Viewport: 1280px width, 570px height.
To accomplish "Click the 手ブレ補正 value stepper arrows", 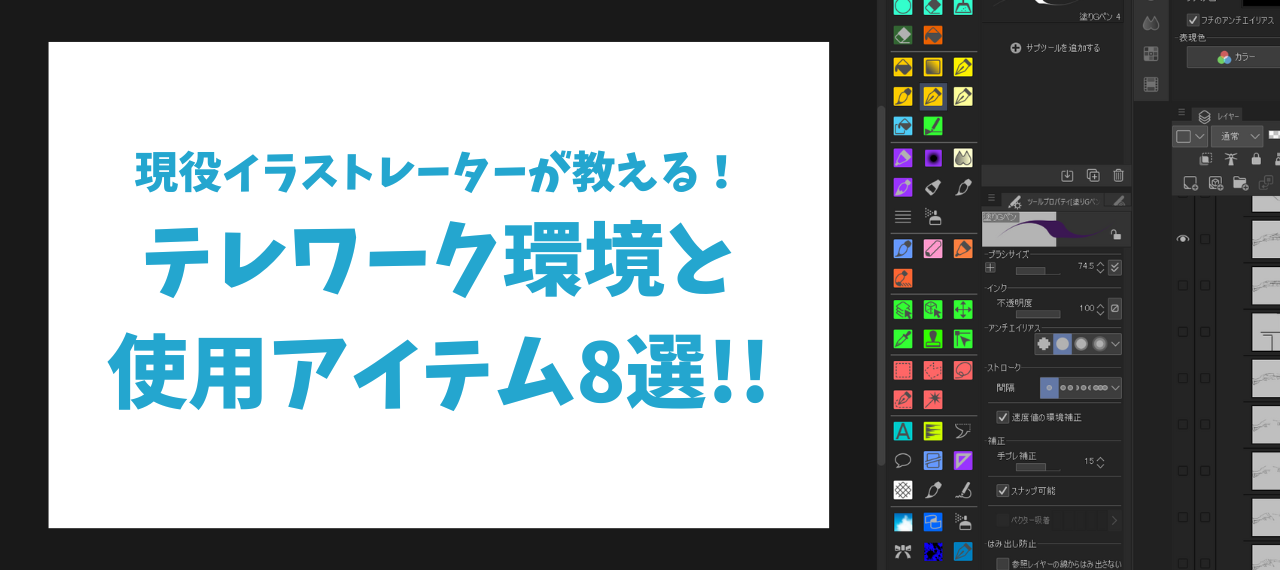I will coord(1101,462).
